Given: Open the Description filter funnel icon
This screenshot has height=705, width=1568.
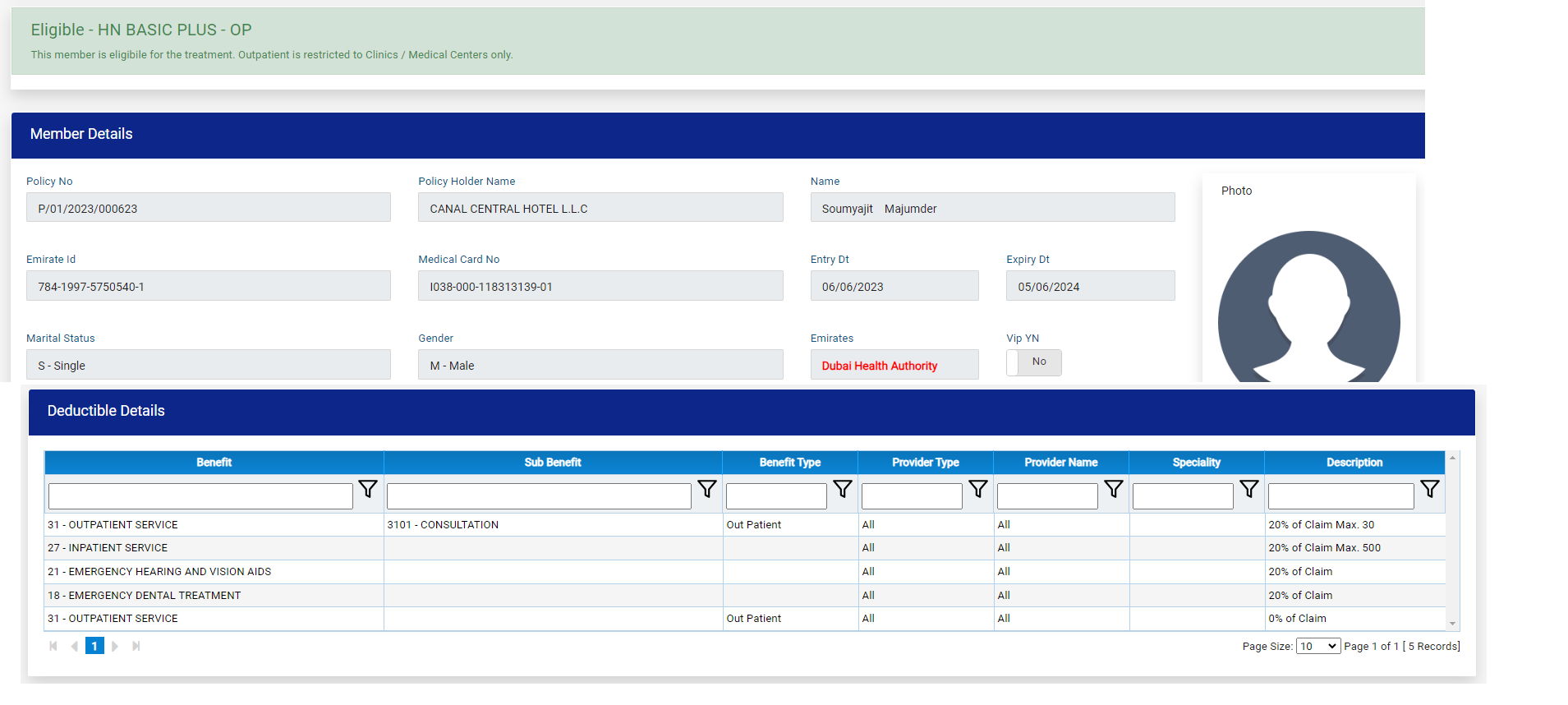Looking at the screenshot, I should pyautogui.click(x=1429, y=489).
